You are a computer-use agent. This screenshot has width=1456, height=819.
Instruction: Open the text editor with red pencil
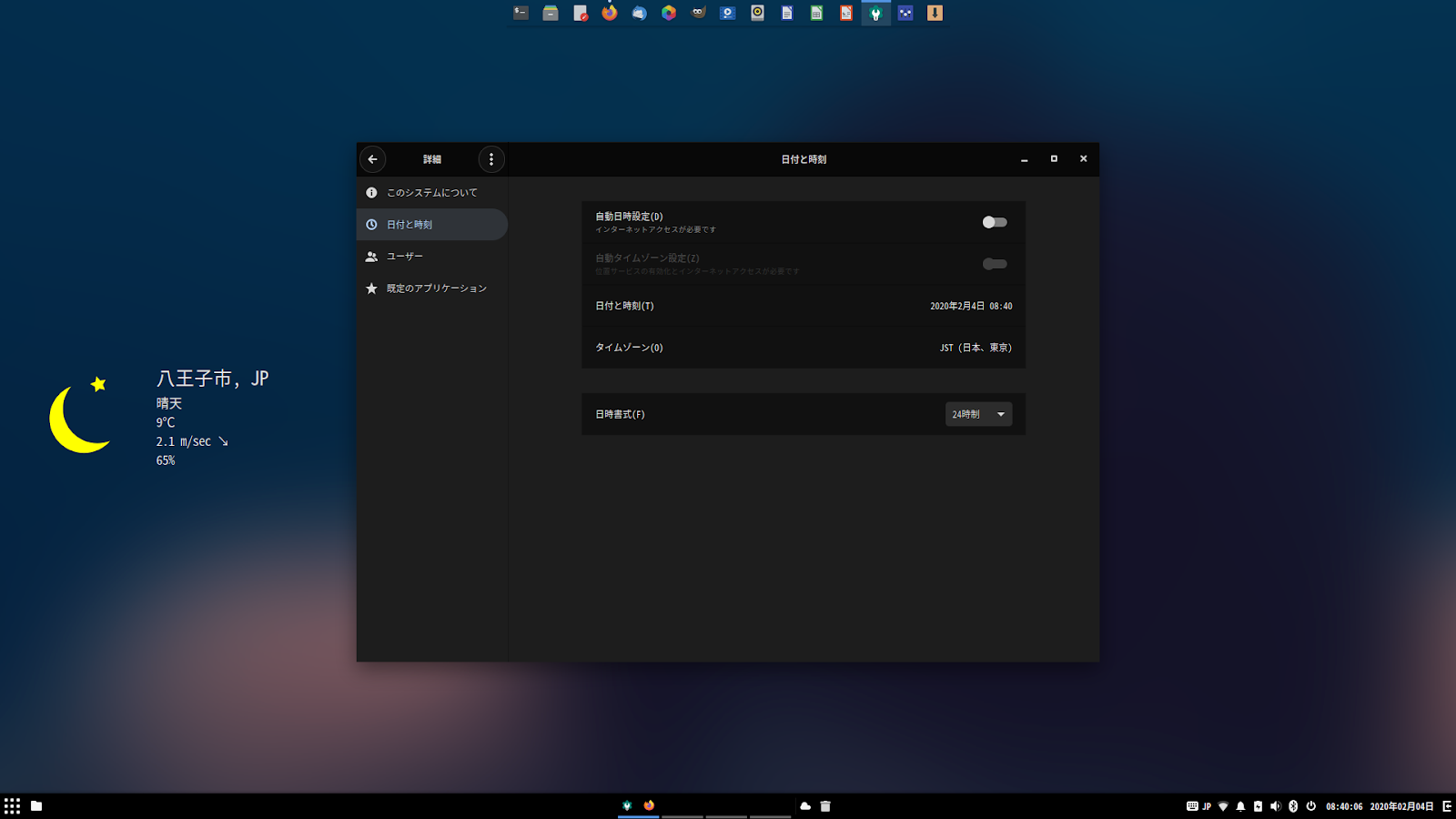[581, 13]
